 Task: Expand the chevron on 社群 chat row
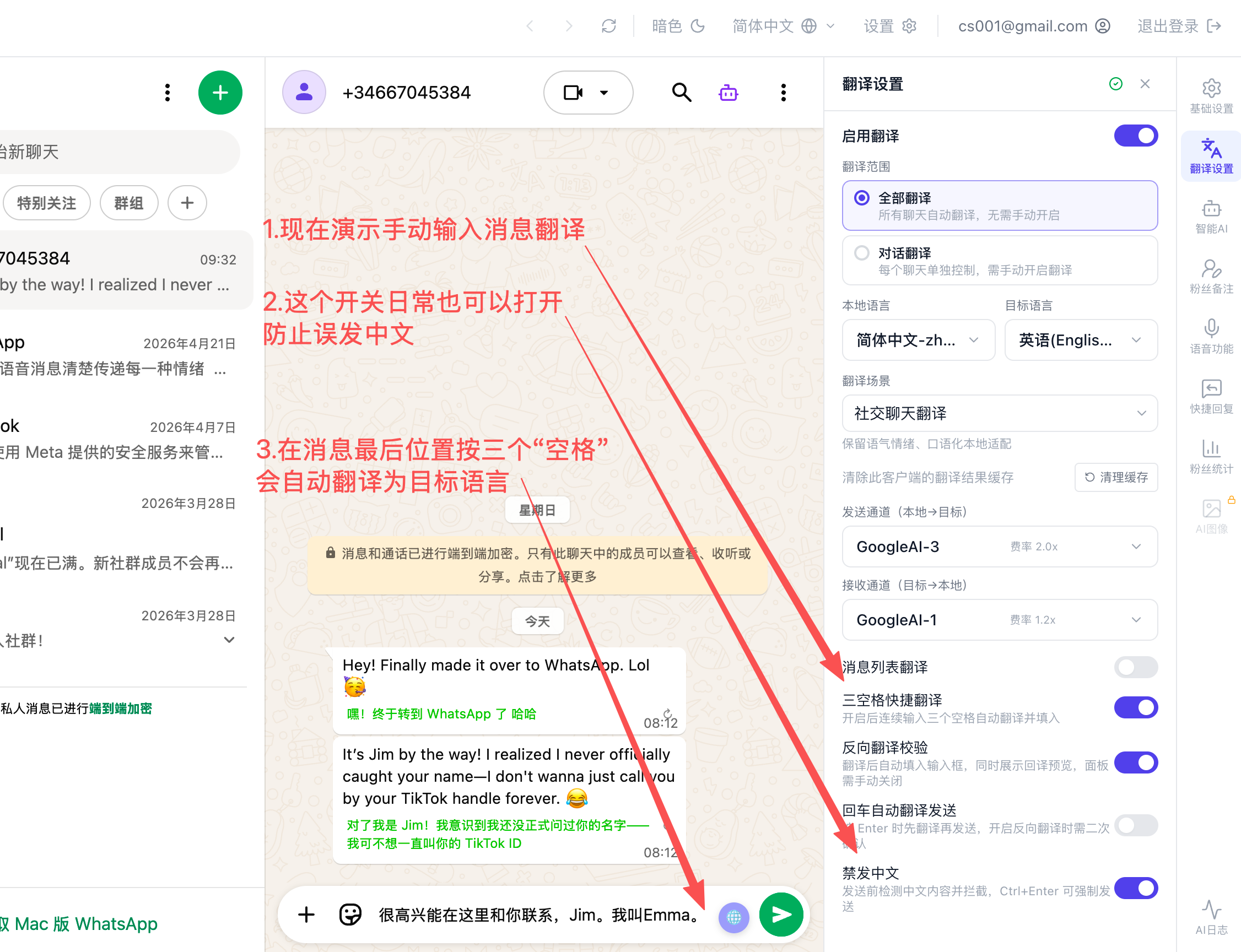coord(229,640)
